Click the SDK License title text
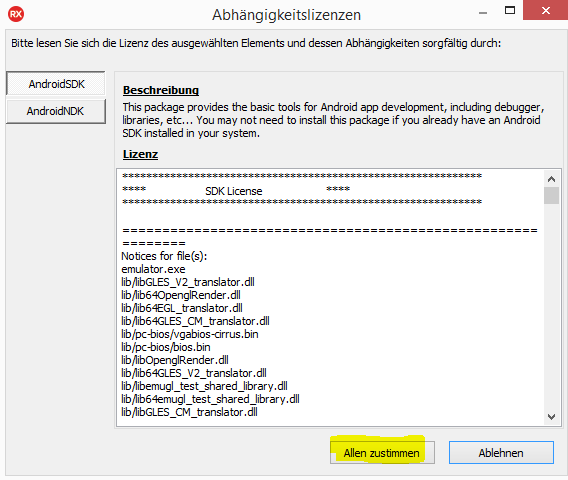568x480 pixels. [234, 191]
